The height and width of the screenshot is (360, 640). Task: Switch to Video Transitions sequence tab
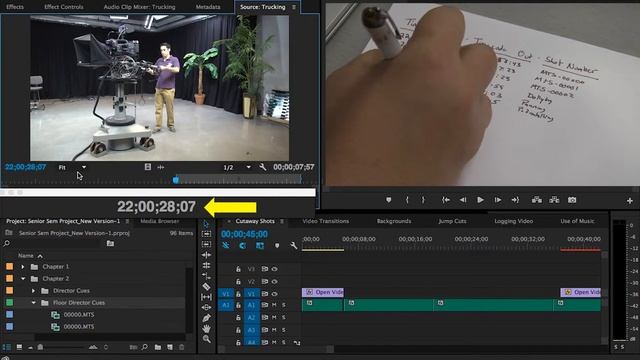[326, 221]
